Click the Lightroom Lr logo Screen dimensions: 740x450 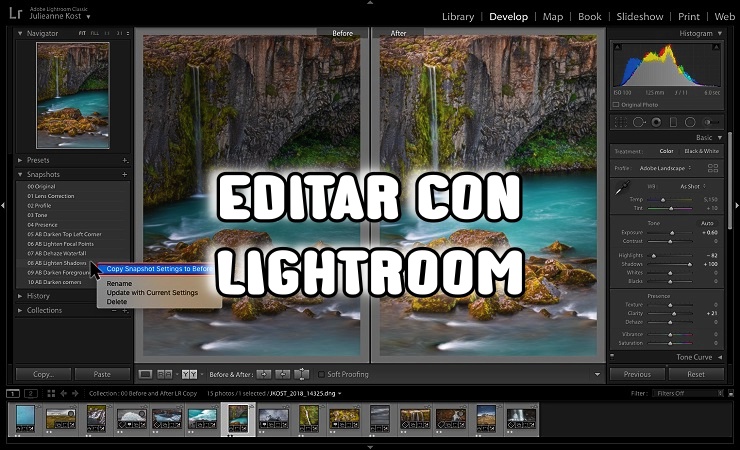click(16, 13)
